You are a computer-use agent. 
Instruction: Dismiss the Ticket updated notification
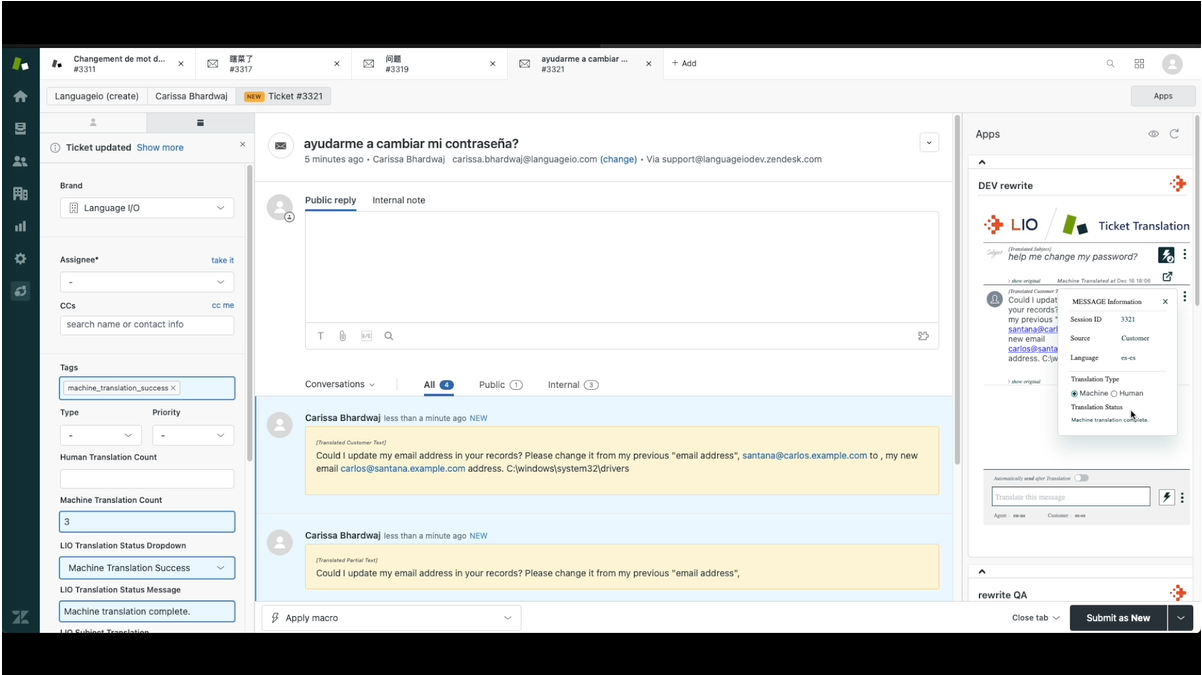[x=242, y=145]
